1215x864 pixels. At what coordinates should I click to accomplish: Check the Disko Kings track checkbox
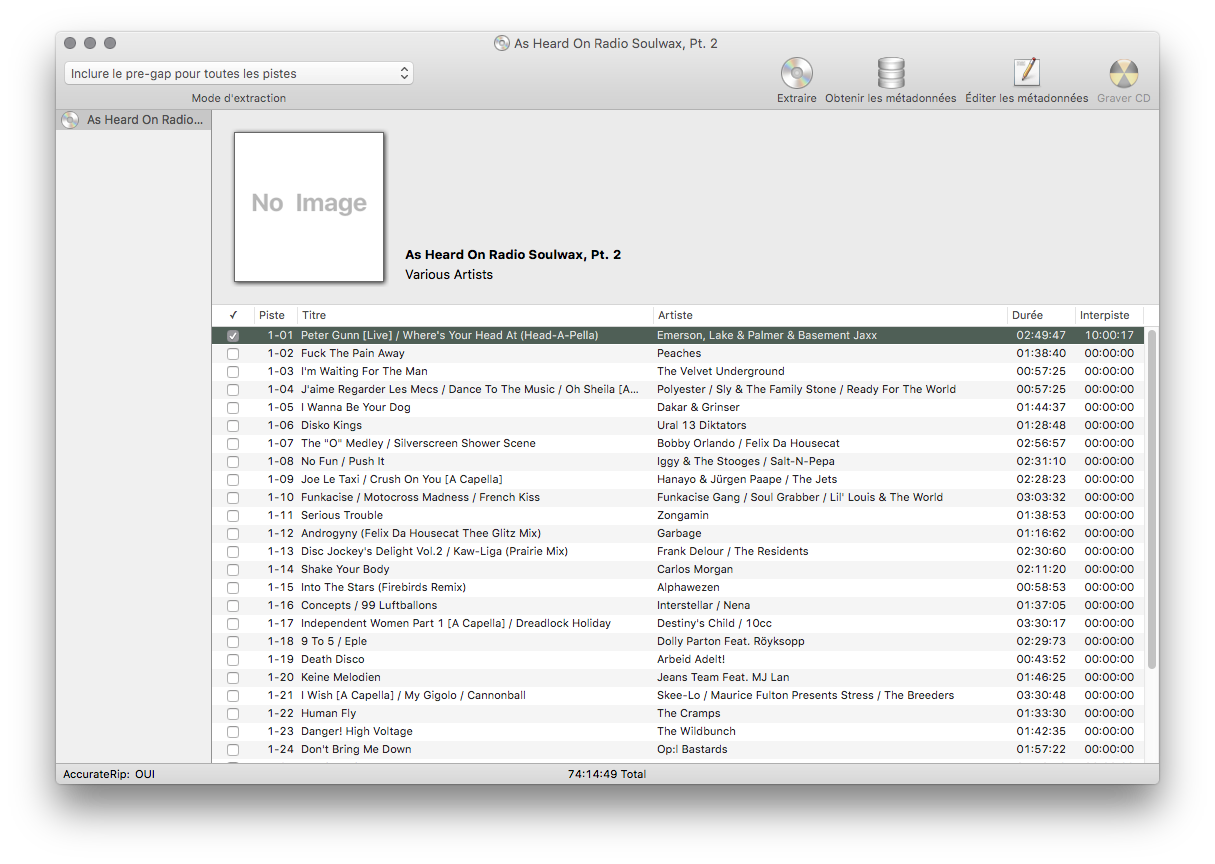click(233, 426)
